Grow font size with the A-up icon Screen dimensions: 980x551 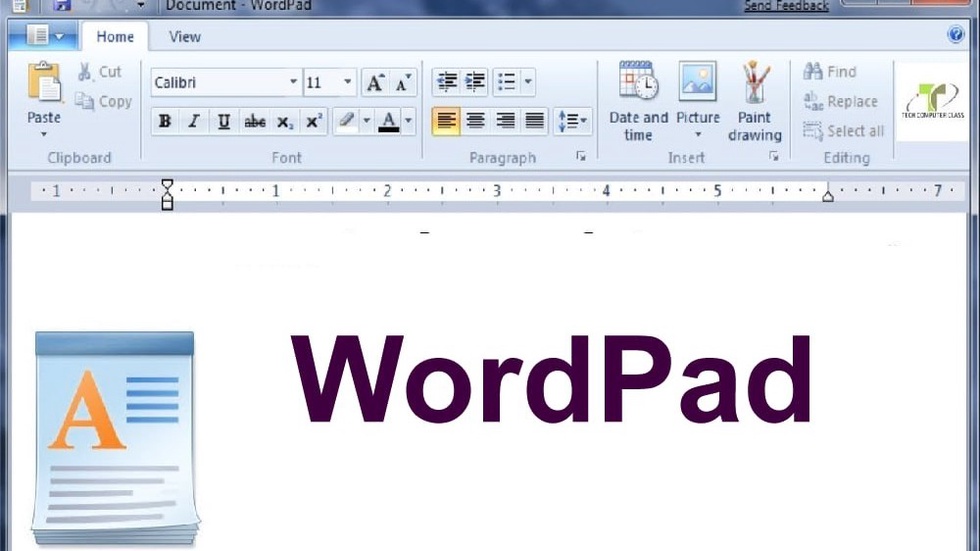pyautogui.click(x=374, y=83)
